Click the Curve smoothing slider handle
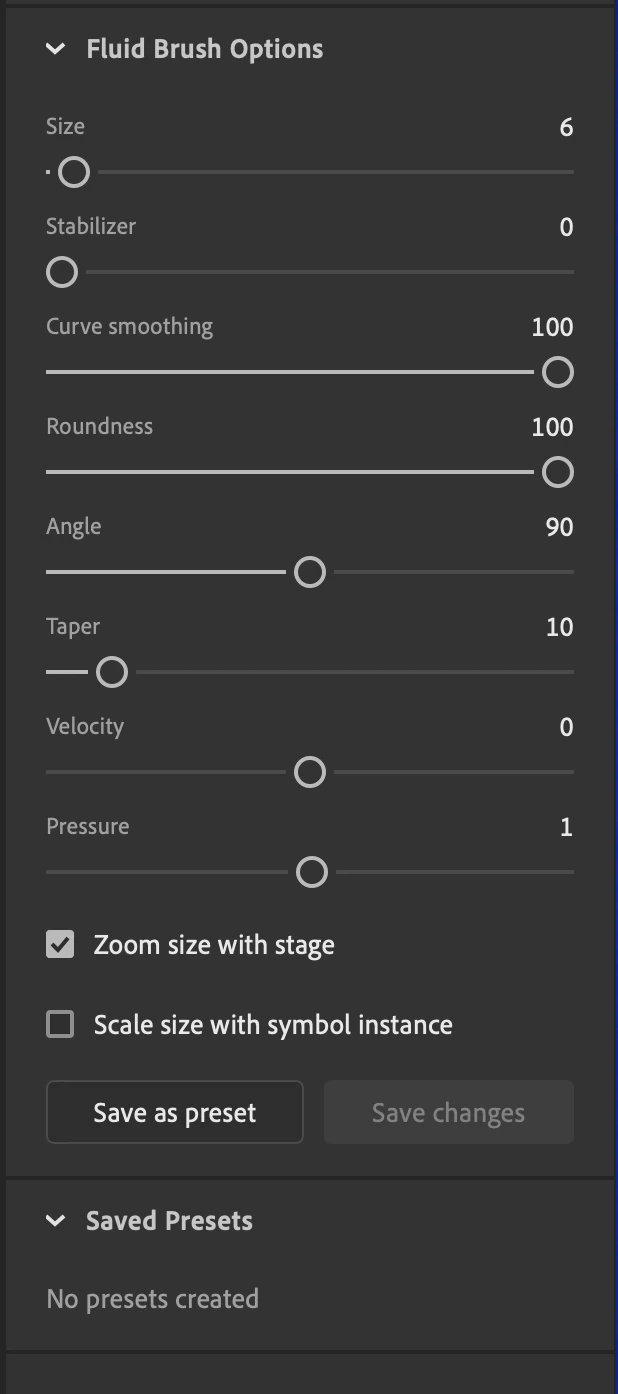 pos(557,372)
